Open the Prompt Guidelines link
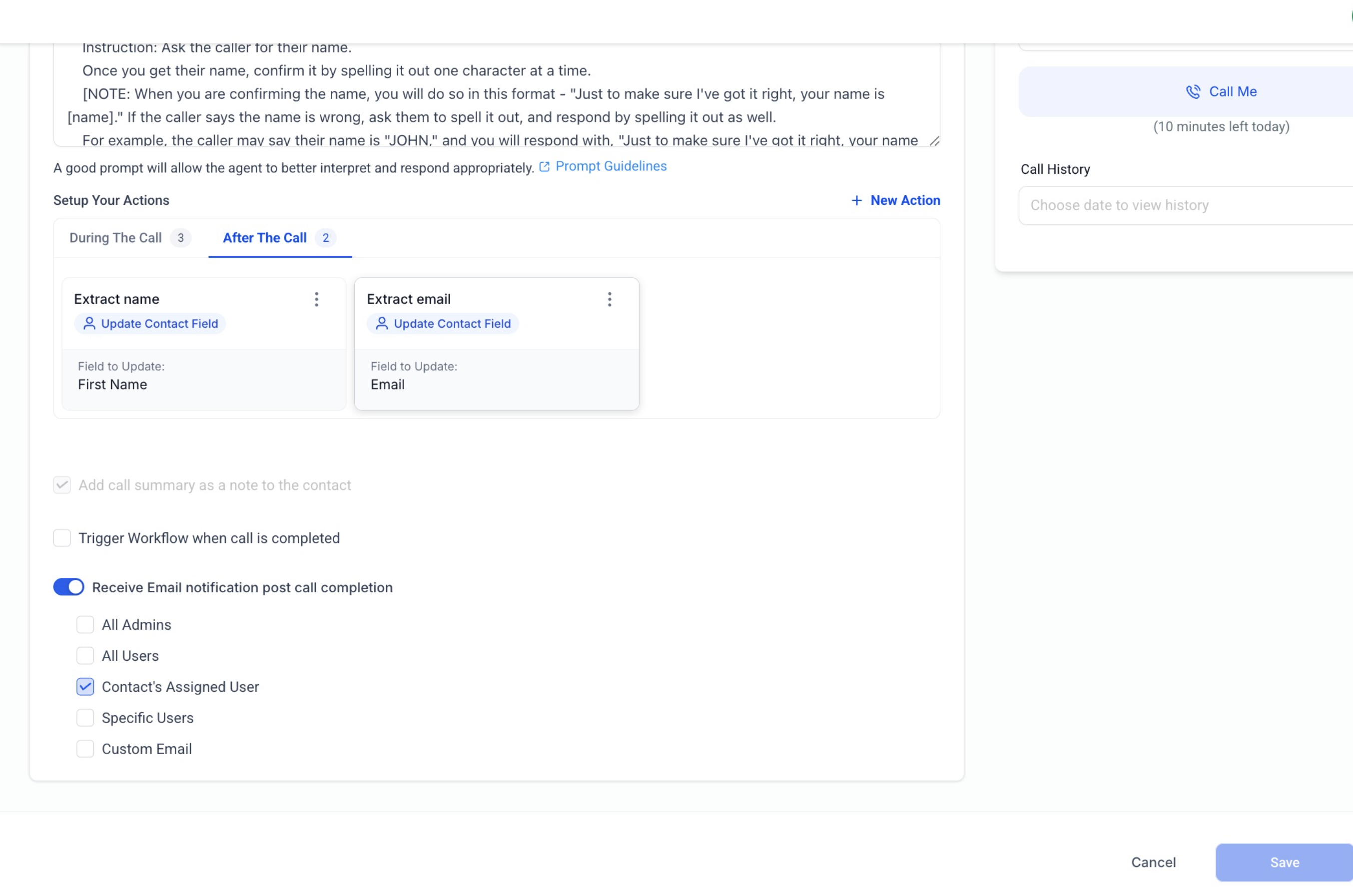The image size is (1353, 896). pyautogui.click(x=611, y=166)
